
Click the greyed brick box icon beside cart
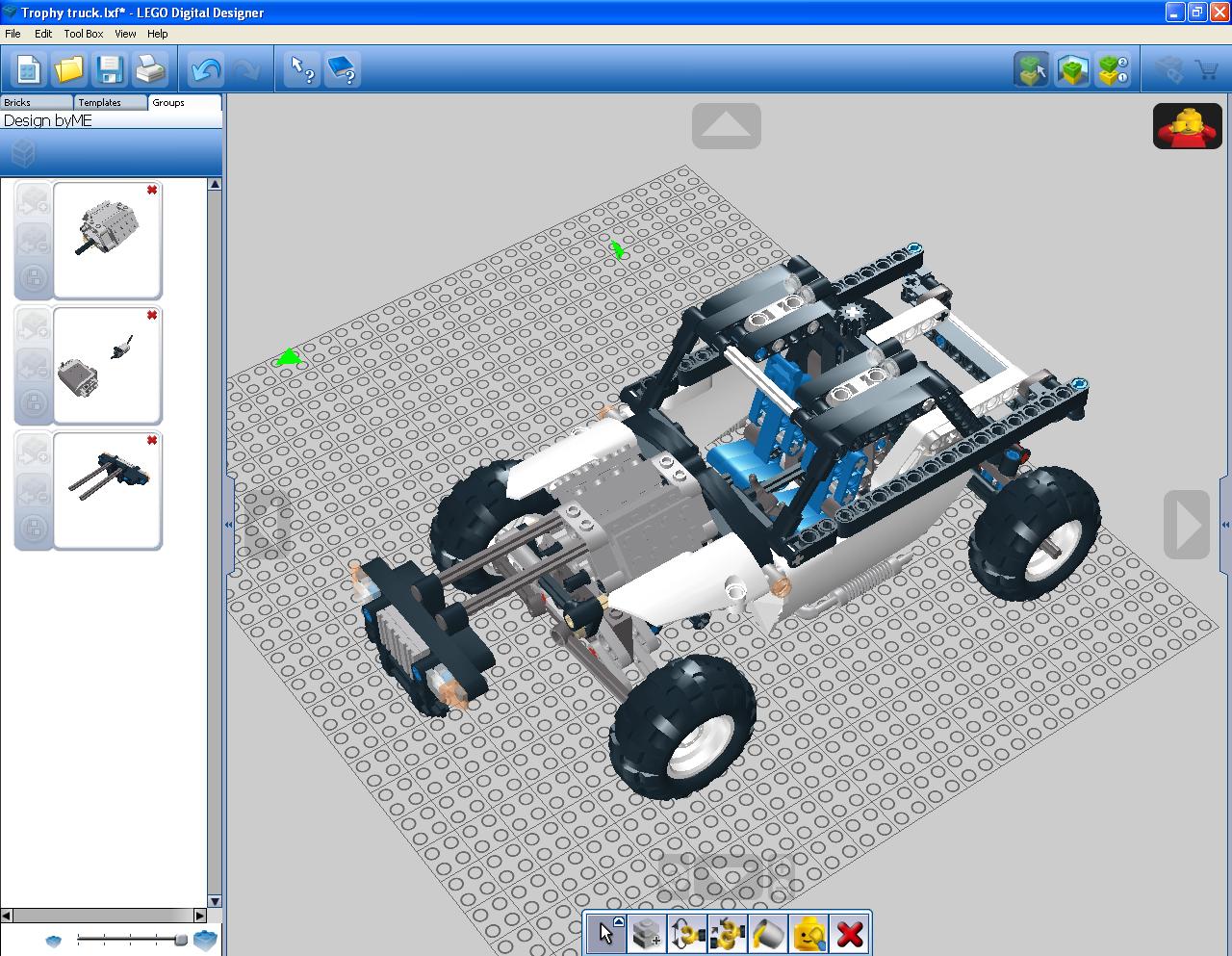(x=1168, y=69)
